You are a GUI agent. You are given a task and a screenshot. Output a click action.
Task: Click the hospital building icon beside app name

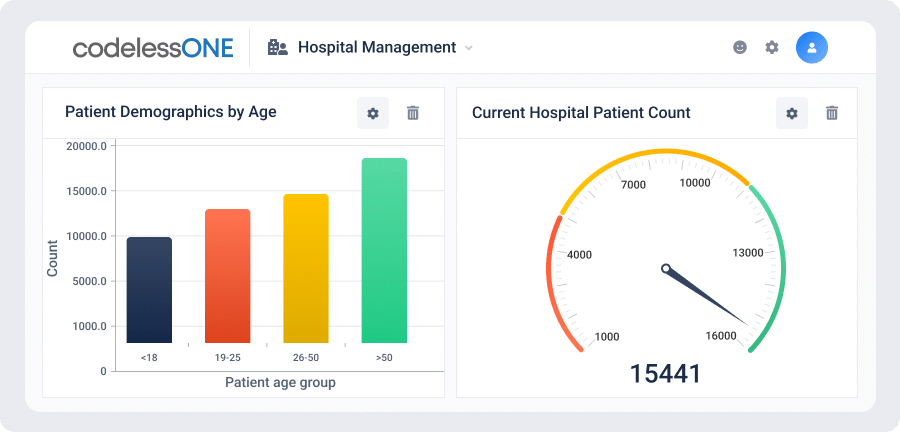278,47
